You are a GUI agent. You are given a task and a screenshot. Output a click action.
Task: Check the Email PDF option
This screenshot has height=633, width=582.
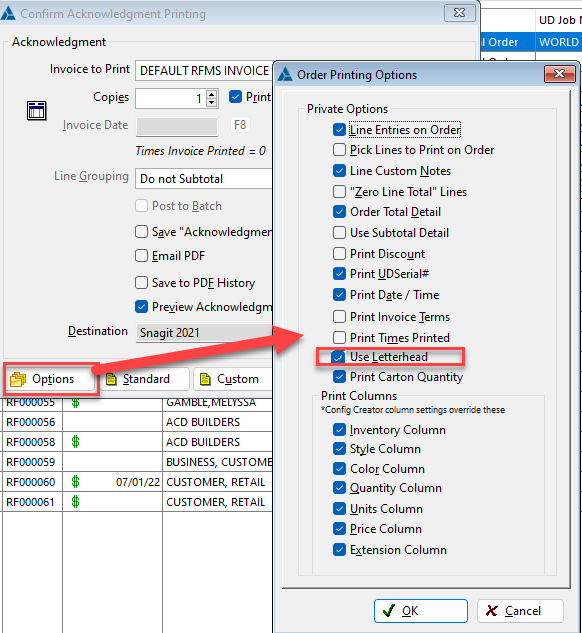[x=141, y=256]
